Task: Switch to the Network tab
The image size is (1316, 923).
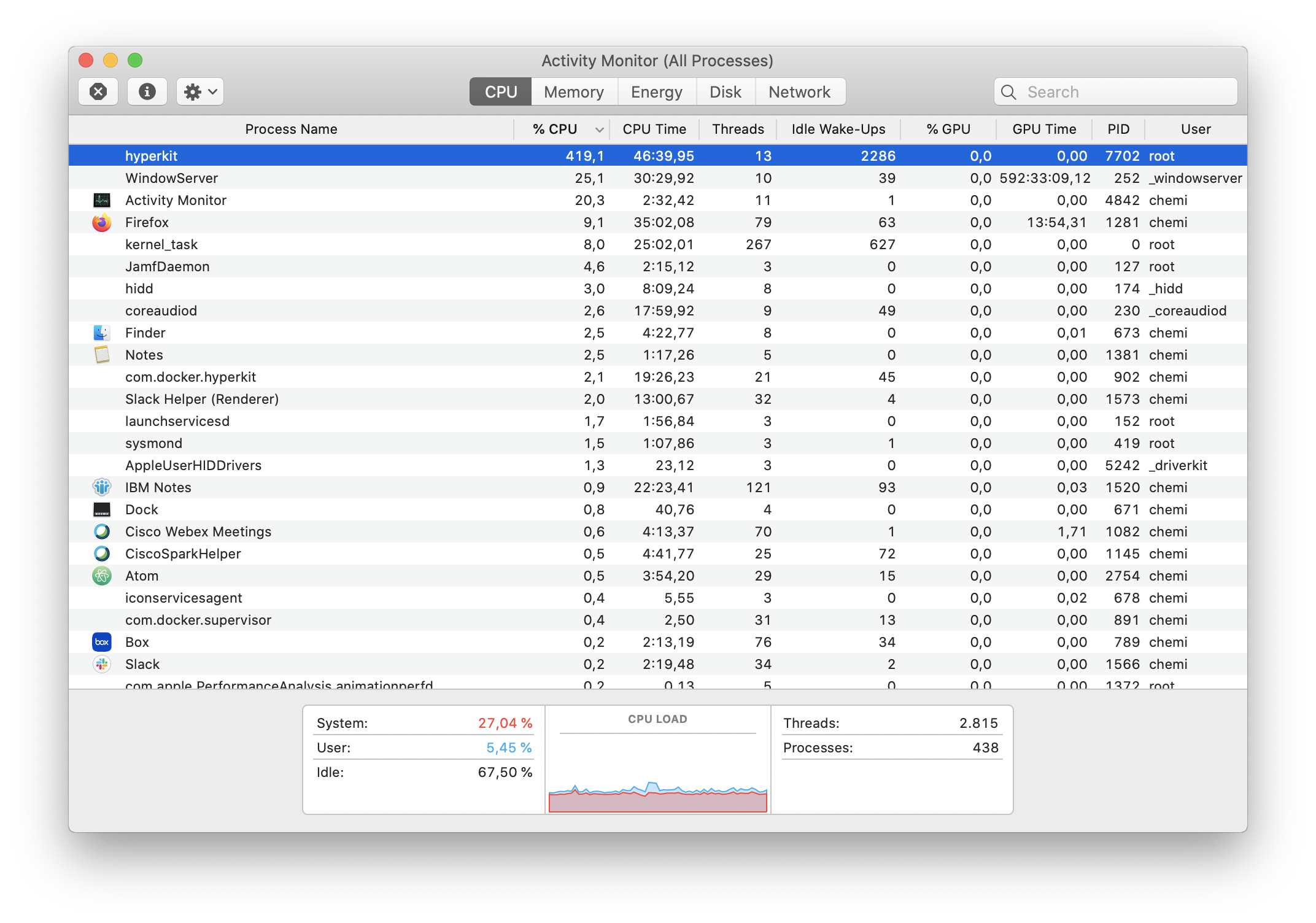Action: click(x=800, y=91)
